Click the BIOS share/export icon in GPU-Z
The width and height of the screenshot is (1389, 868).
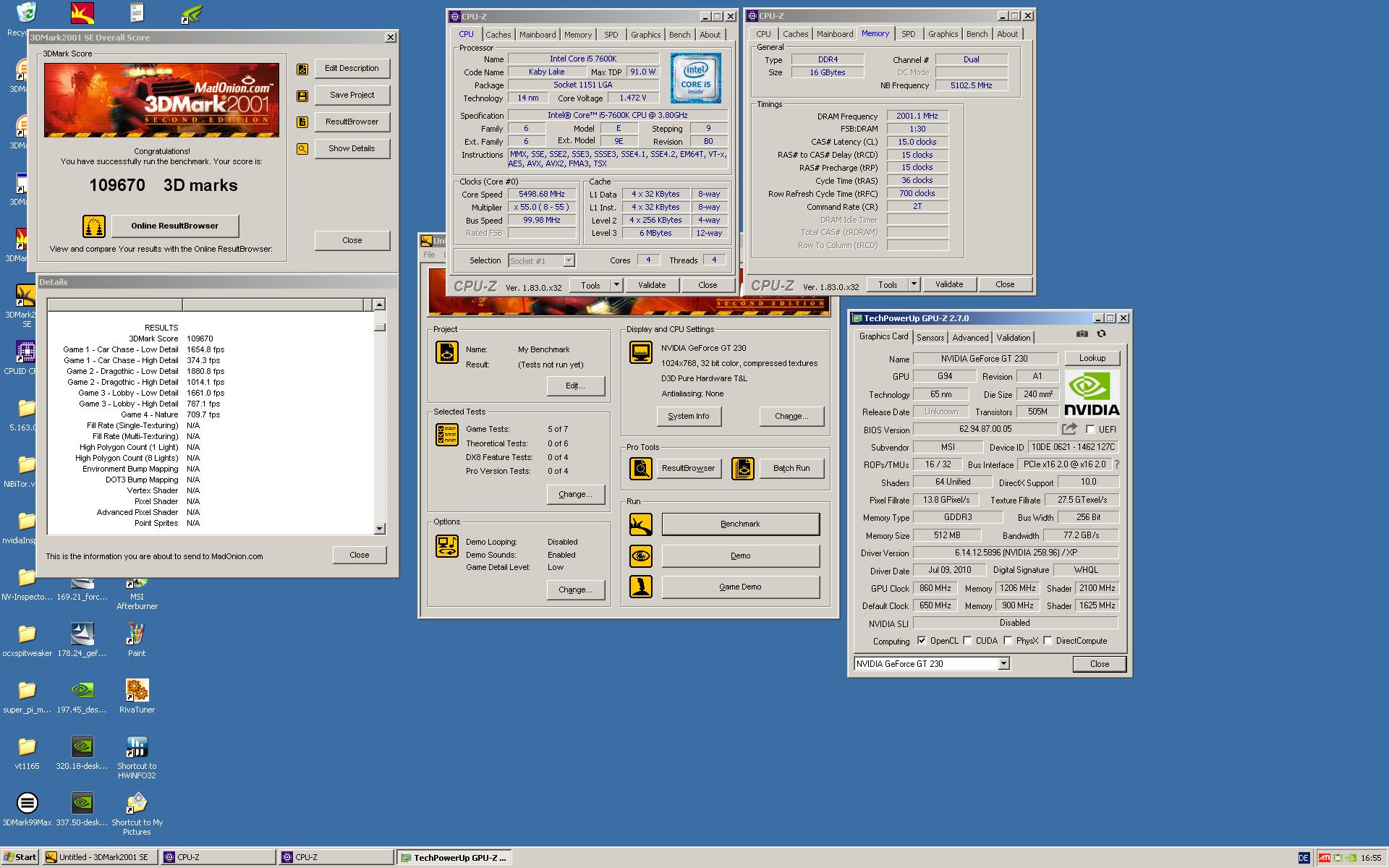1070,429
